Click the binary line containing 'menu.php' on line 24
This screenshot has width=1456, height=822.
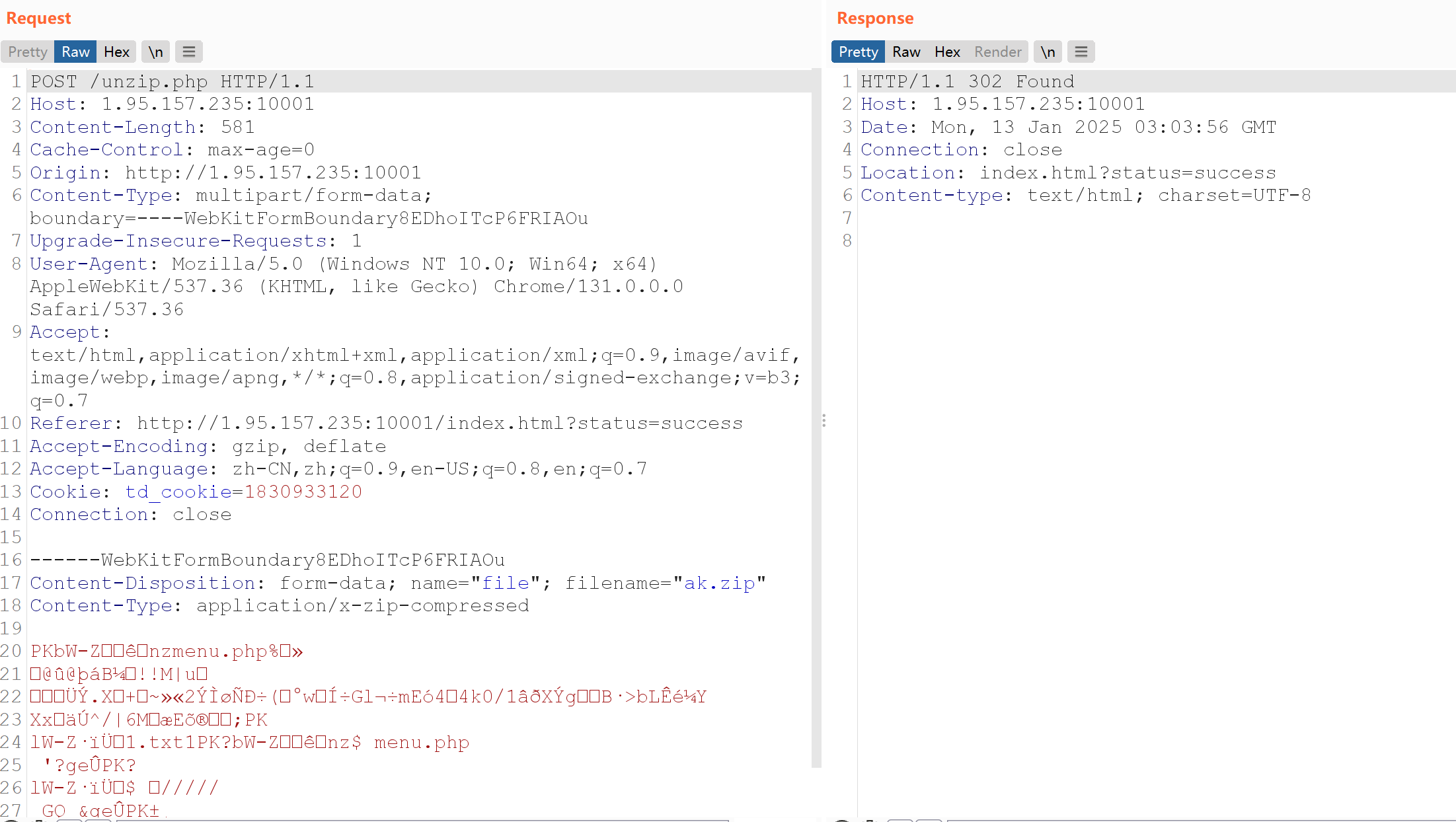250,743
